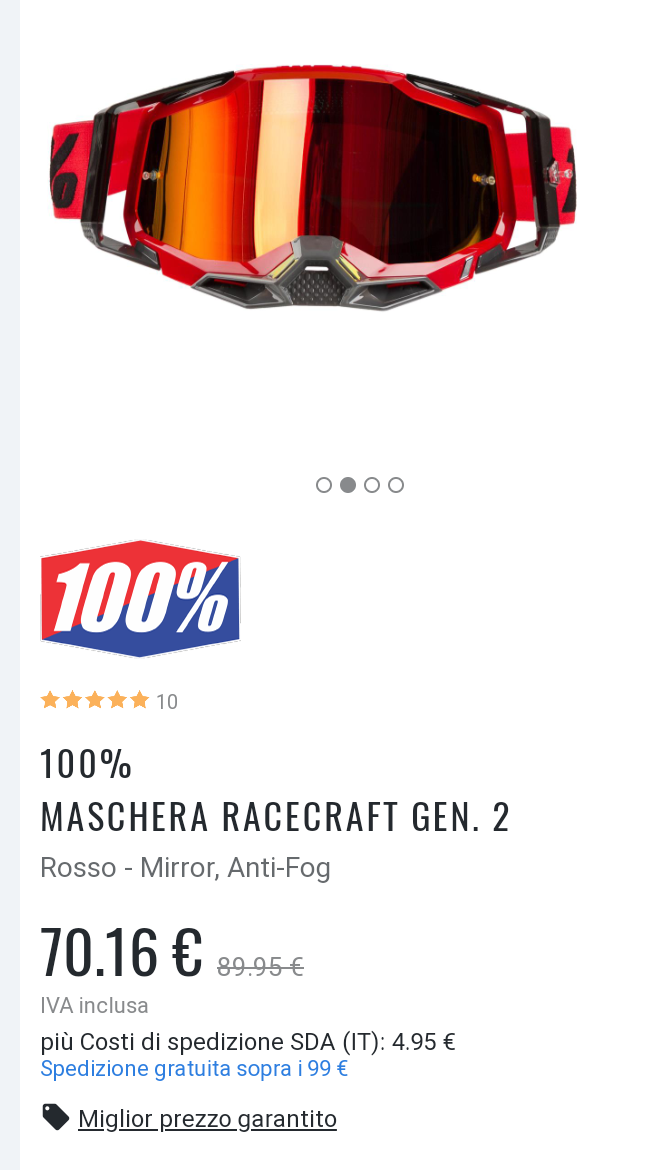Select the filled second carousel dot
The image size is (659, 1170).
pyautogui.click(x=348, y=485)
